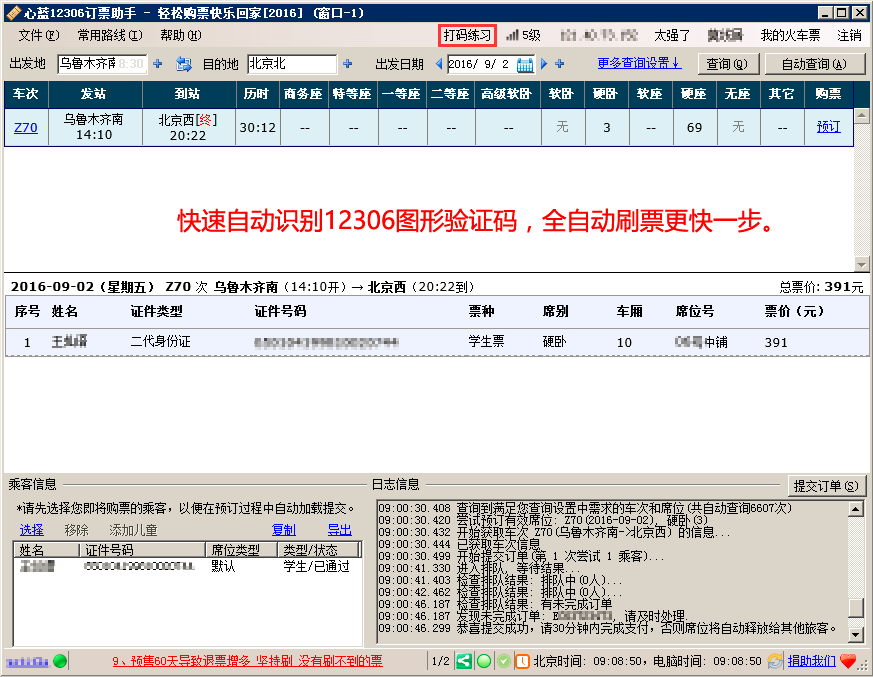Click the 提交订单 button
873x677 pixels.
point(825,486)
